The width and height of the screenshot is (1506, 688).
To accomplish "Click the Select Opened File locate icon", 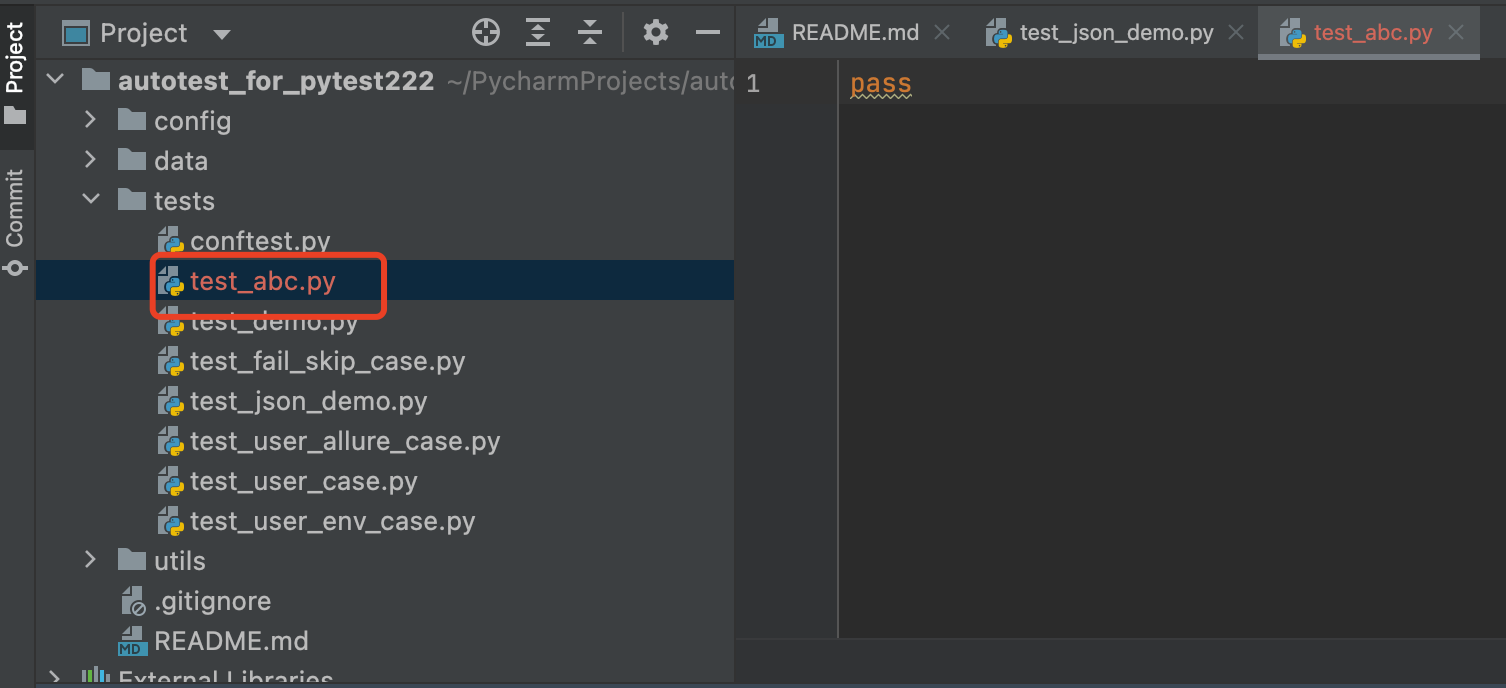I will [x=486, y=33].
